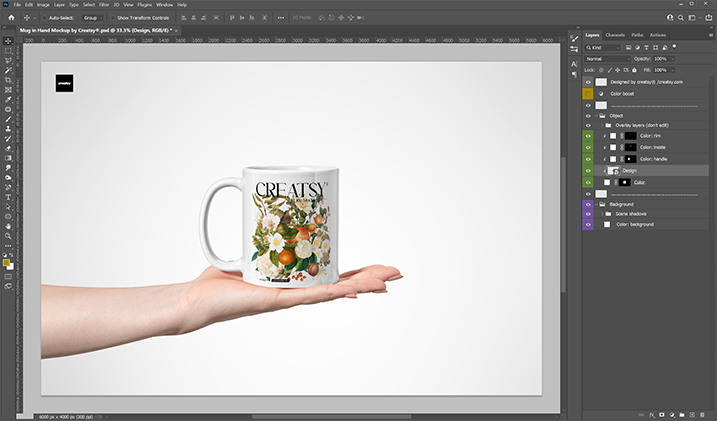Image resolution: width=717 pixels, height=421 pixels.
Task: Select the Eyedropper tool
Action: click(x=8, y=99)
